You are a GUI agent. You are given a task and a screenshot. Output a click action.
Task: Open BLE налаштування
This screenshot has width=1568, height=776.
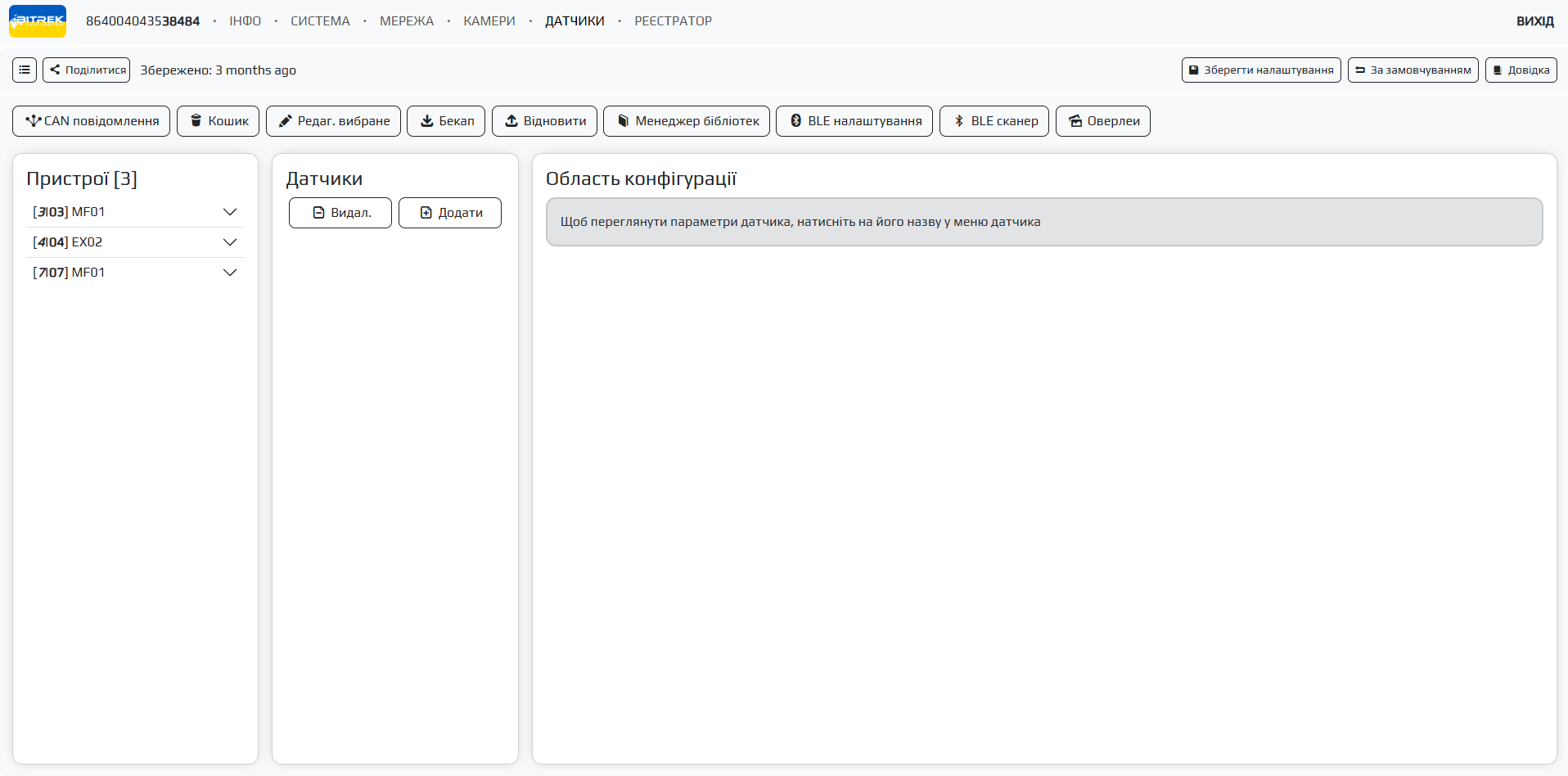tap(854, 121)
